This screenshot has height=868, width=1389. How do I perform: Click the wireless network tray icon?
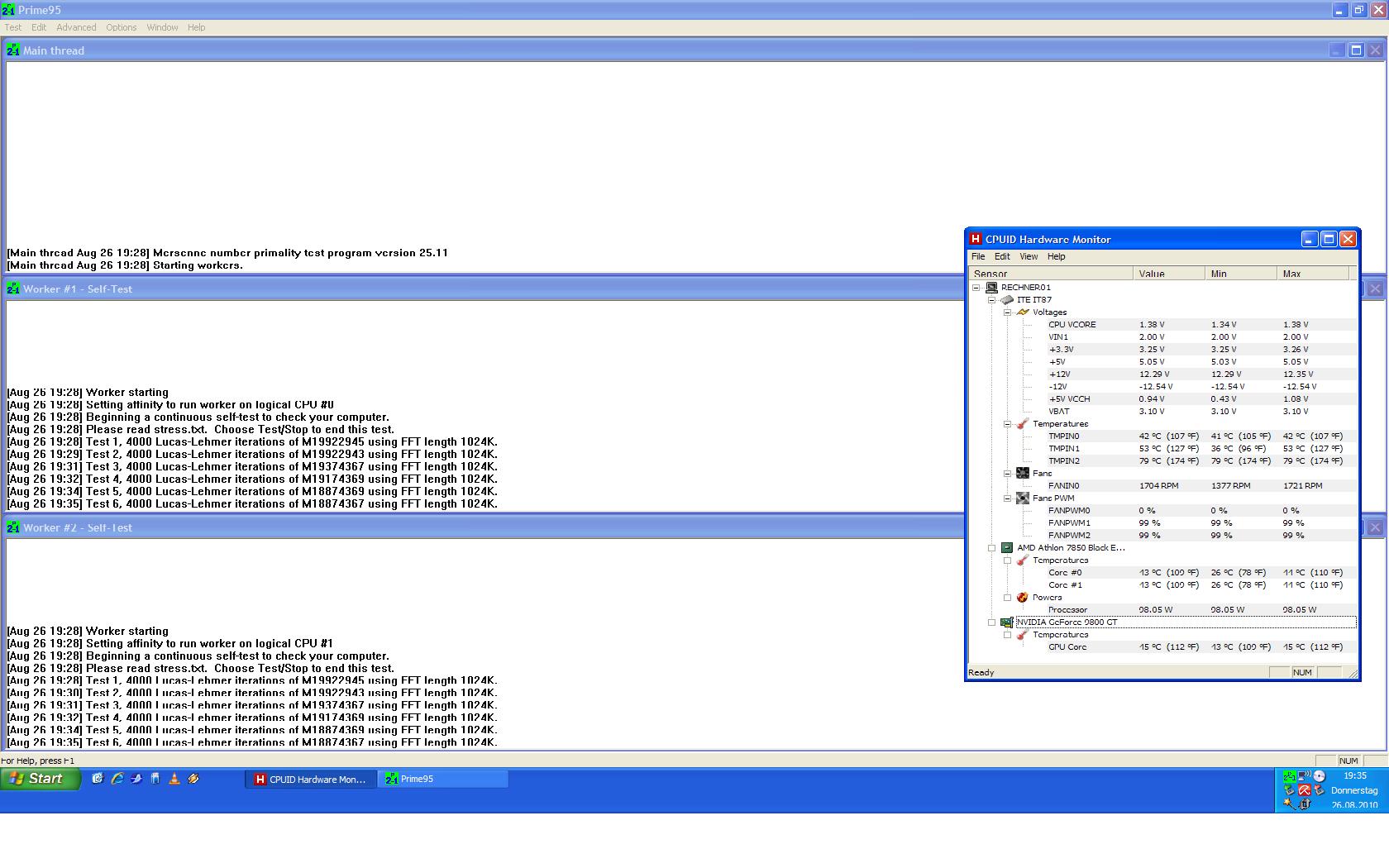point(1304,776)
